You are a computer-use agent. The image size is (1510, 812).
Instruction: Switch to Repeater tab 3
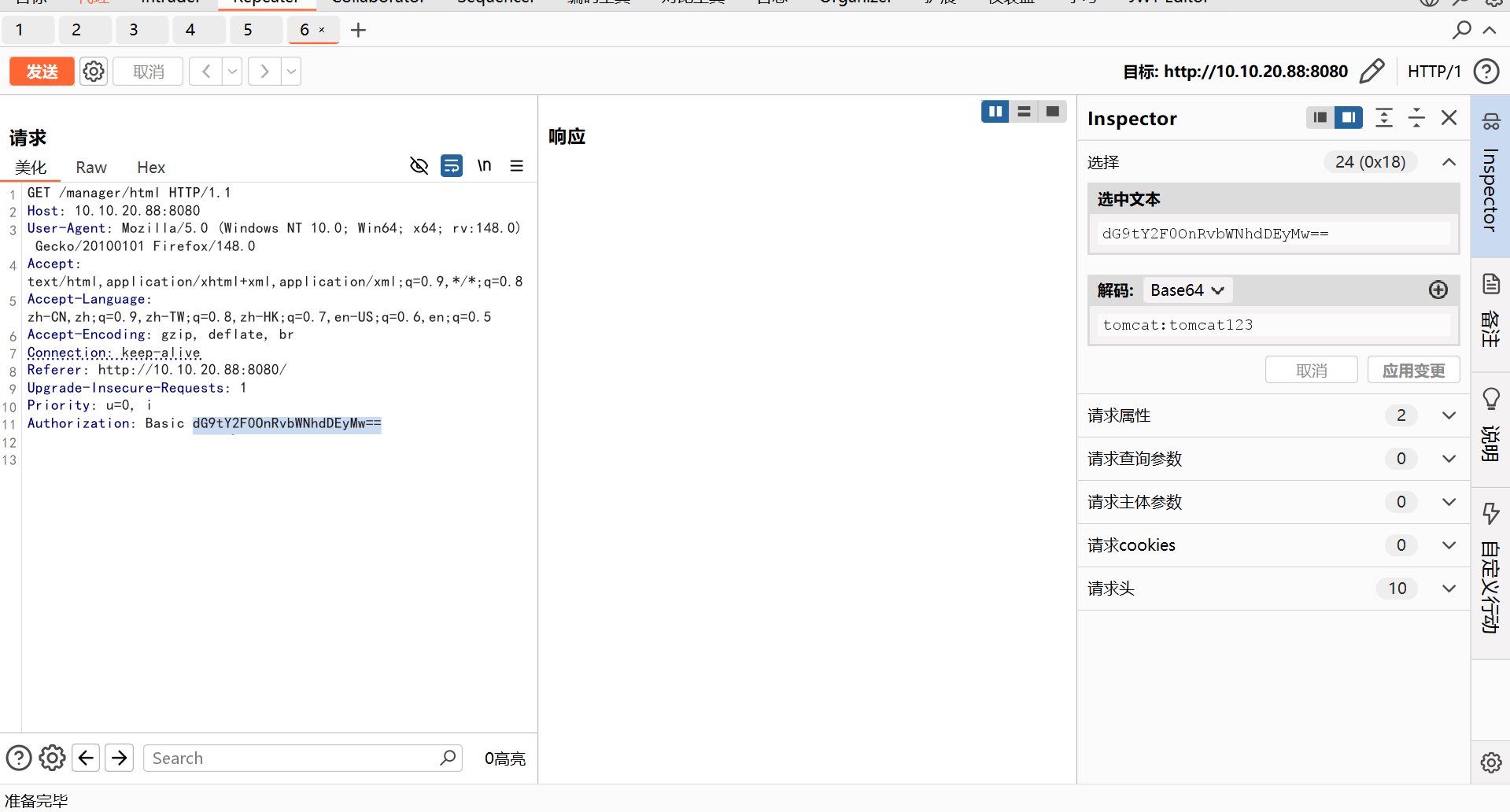(134, 30)
